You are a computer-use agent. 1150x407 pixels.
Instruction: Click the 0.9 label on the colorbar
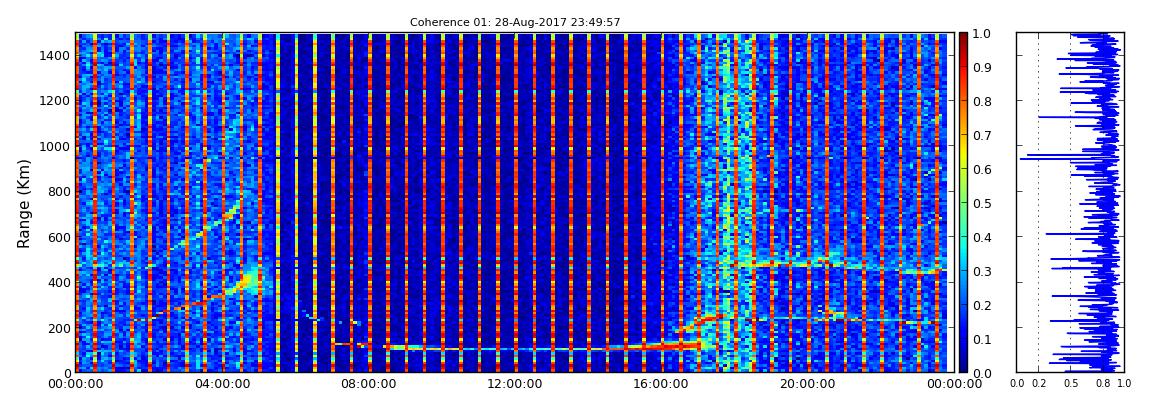coord(982,67)
